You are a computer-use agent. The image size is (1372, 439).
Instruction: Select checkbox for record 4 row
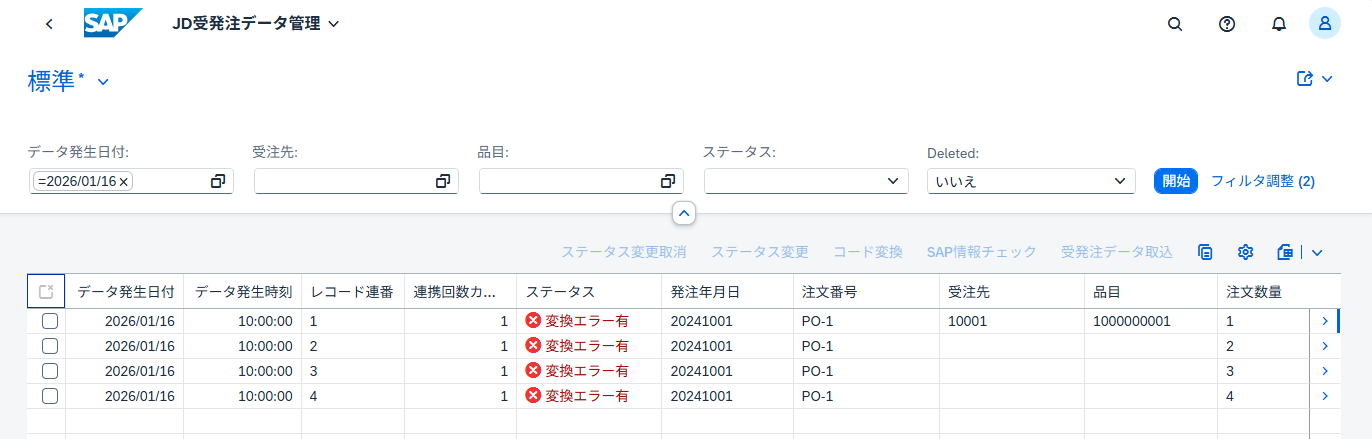49,396
